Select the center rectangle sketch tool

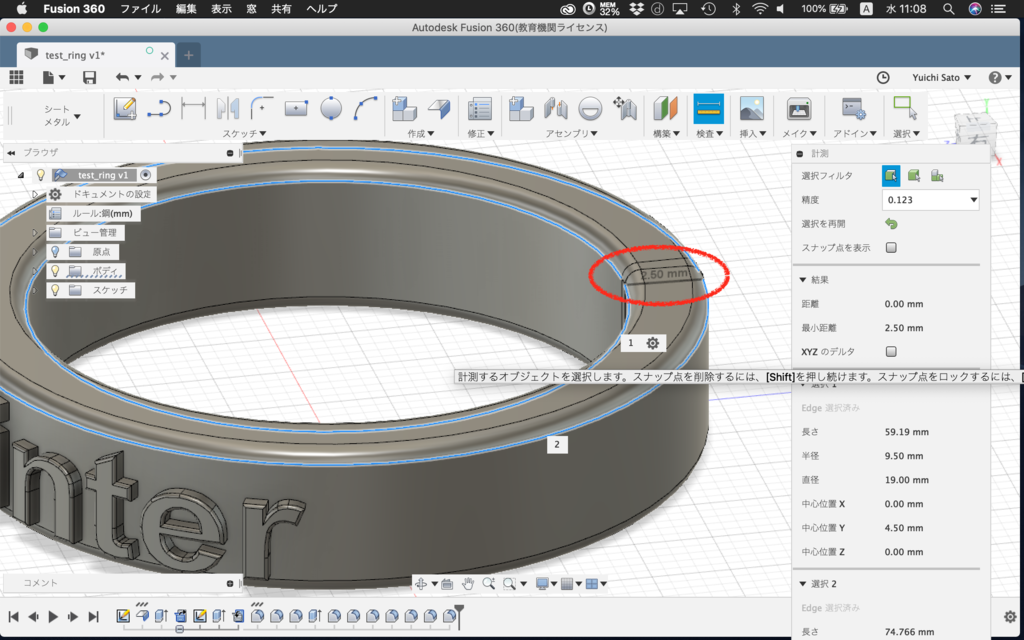296,108
